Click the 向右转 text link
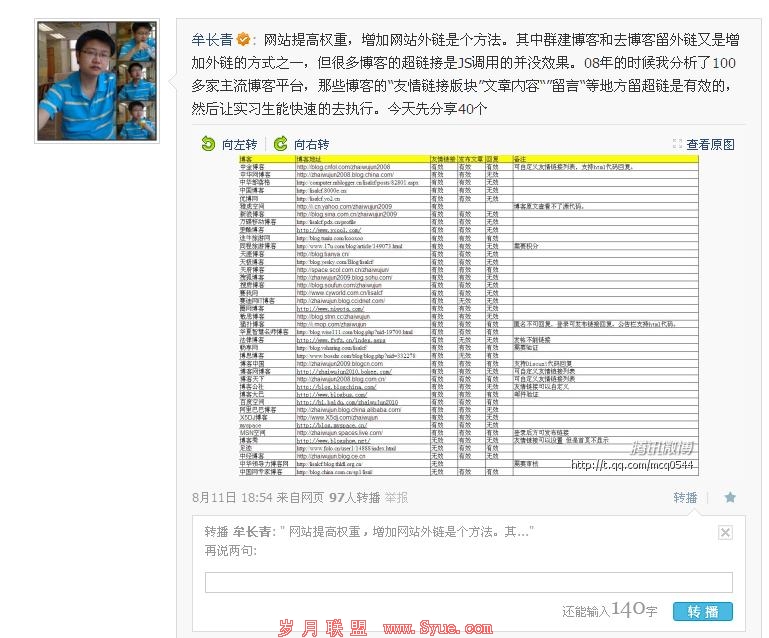 (311, 145)
